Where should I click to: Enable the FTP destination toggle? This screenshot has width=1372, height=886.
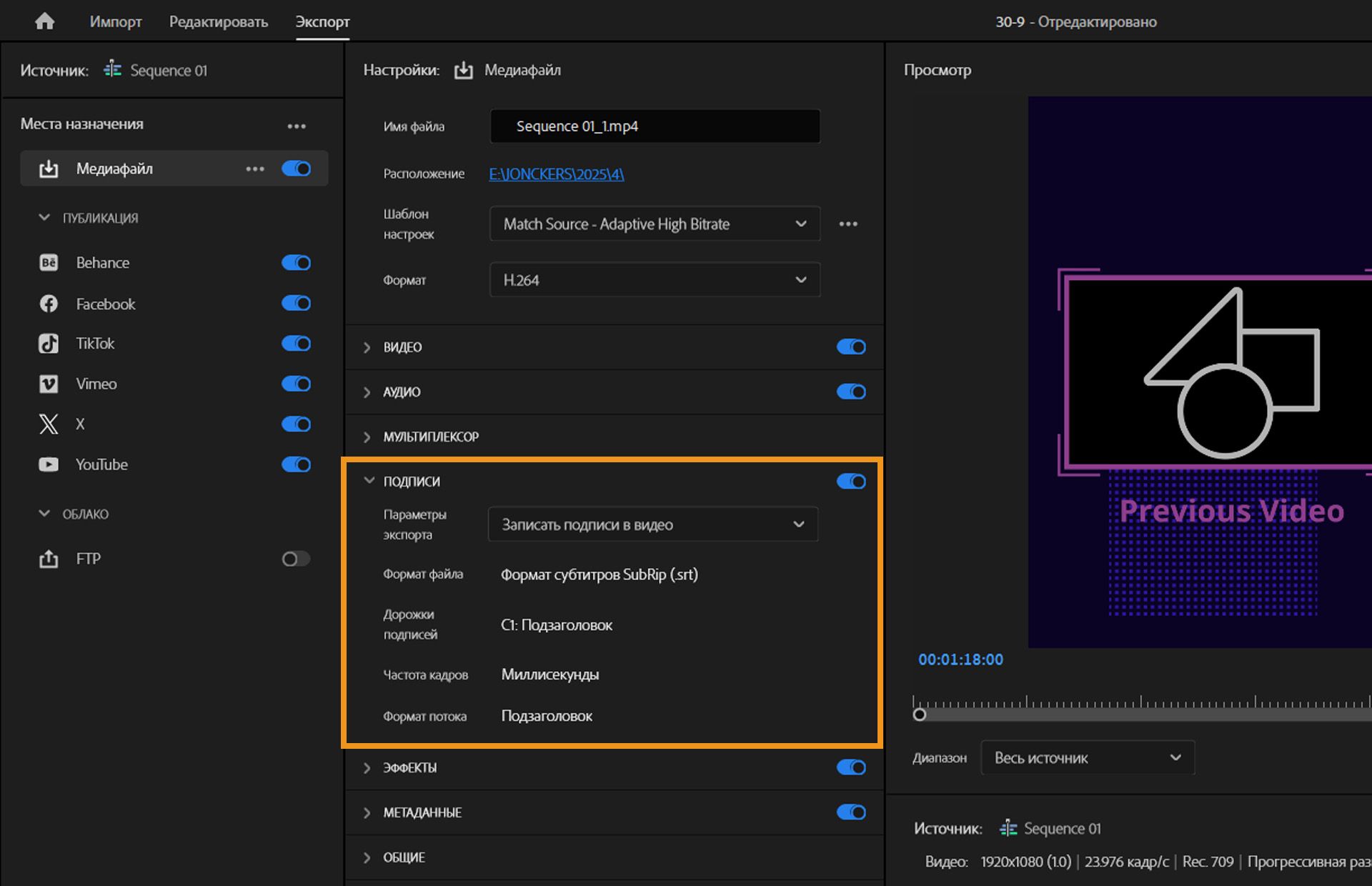point(295,559)
